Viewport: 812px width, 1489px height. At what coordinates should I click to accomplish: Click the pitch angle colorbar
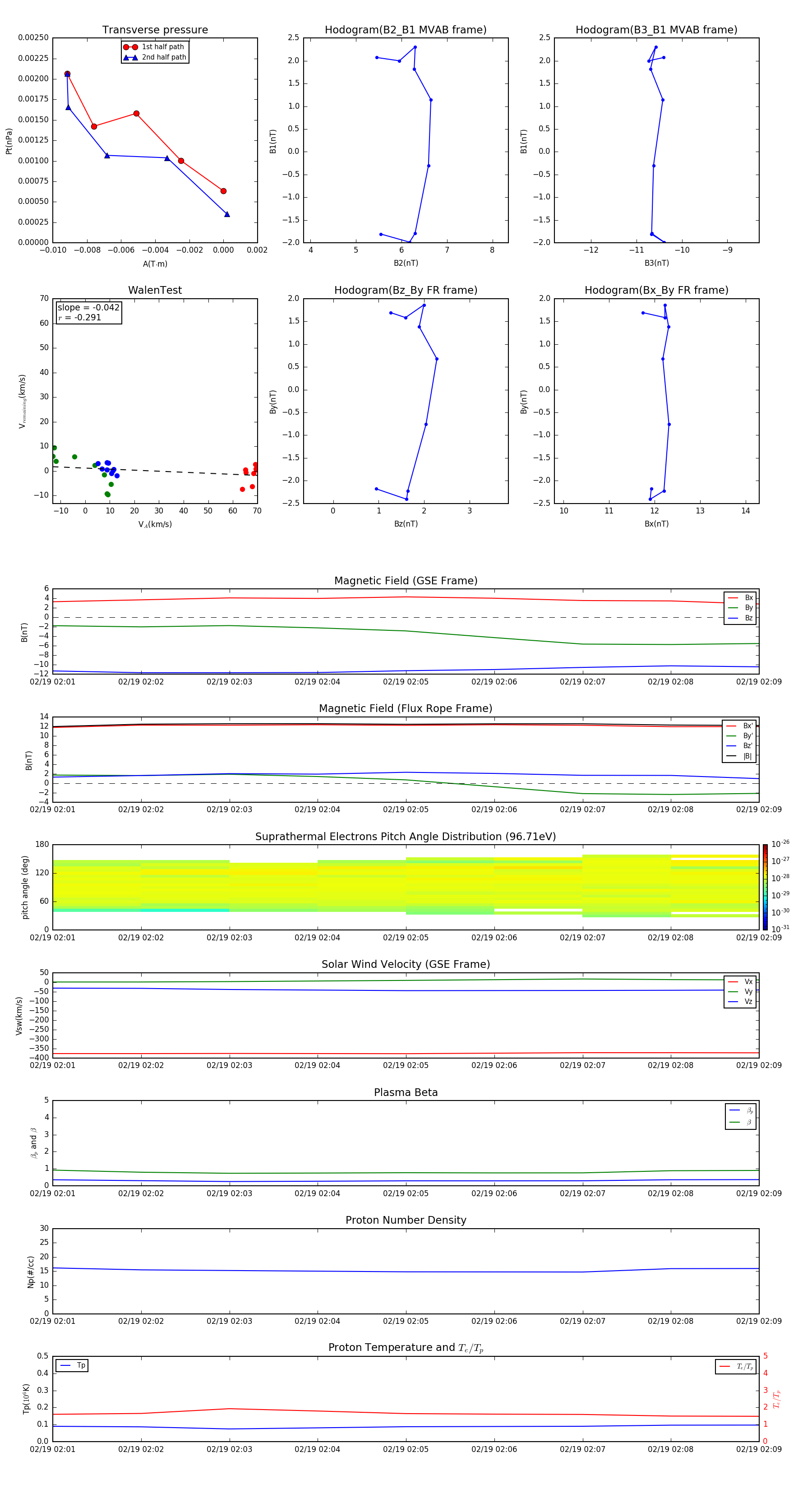(765, 887)
